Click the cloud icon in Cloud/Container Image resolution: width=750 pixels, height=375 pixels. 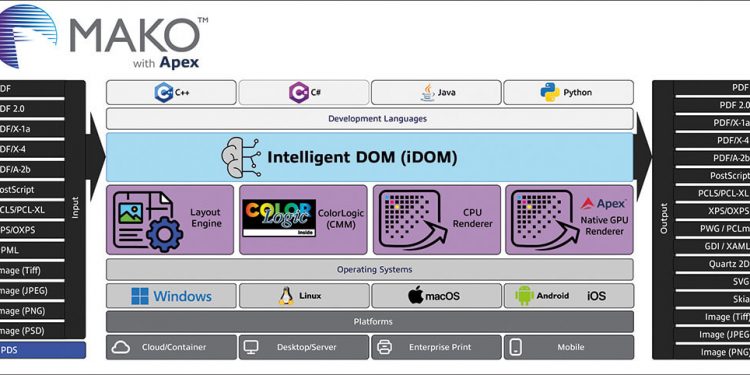click(121, 348)
